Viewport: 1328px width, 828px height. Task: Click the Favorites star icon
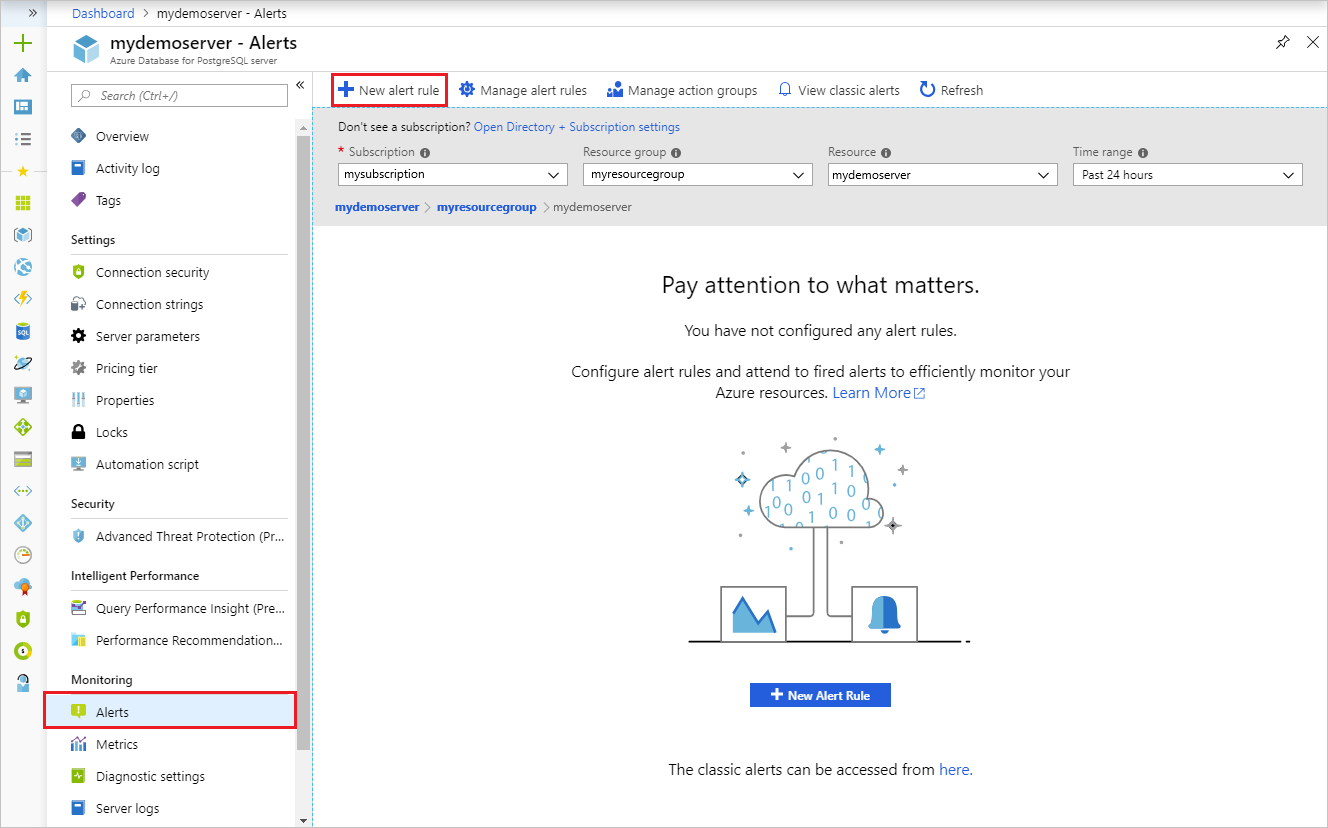23,171
